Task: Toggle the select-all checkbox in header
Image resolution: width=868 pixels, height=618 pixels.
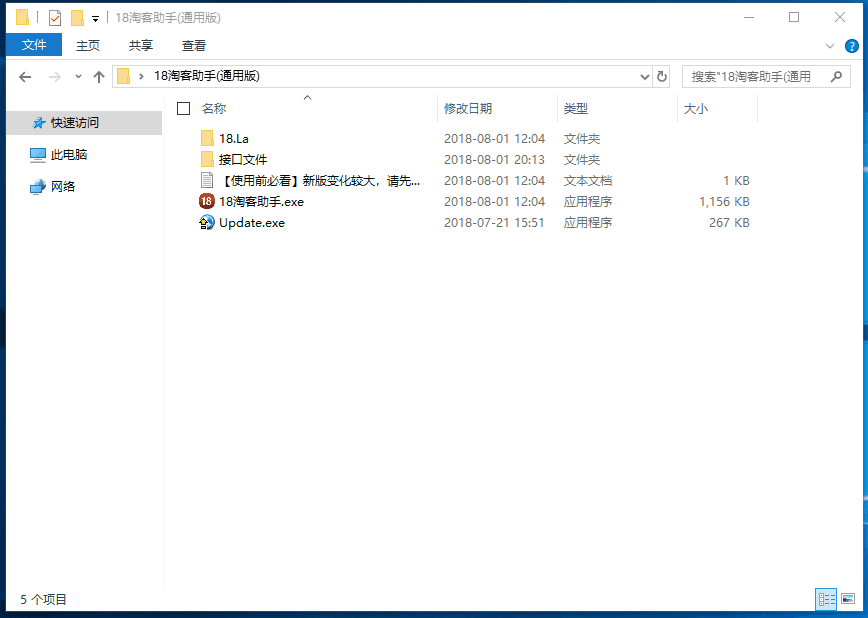Action: (183, 109)
